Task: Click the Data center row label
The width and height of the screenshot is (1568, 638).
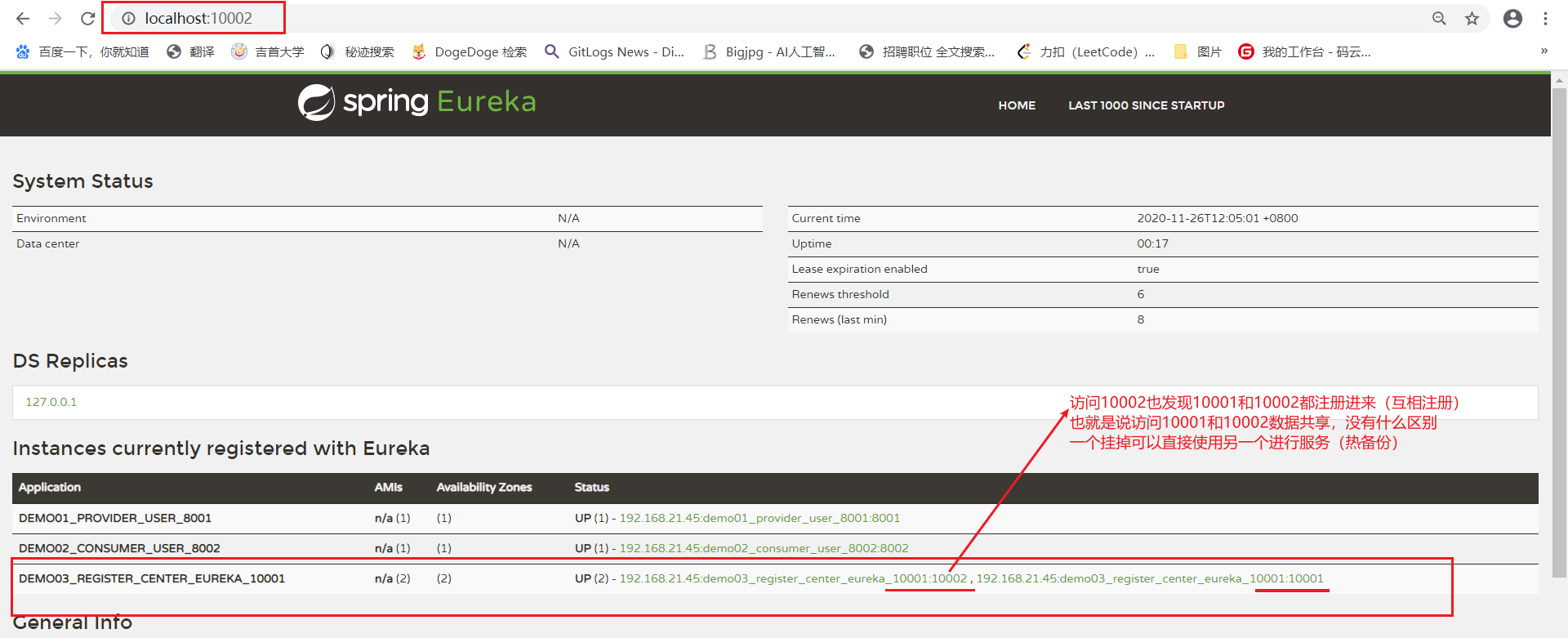Action: 48,243
